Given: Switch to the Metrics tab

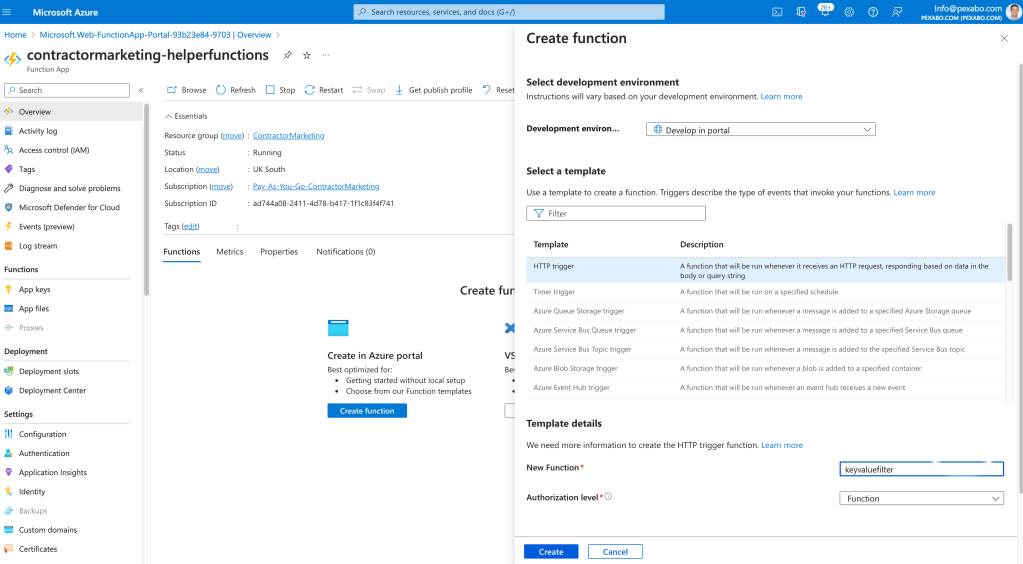Looking at the screenshot, I should (x=230, y=252).
